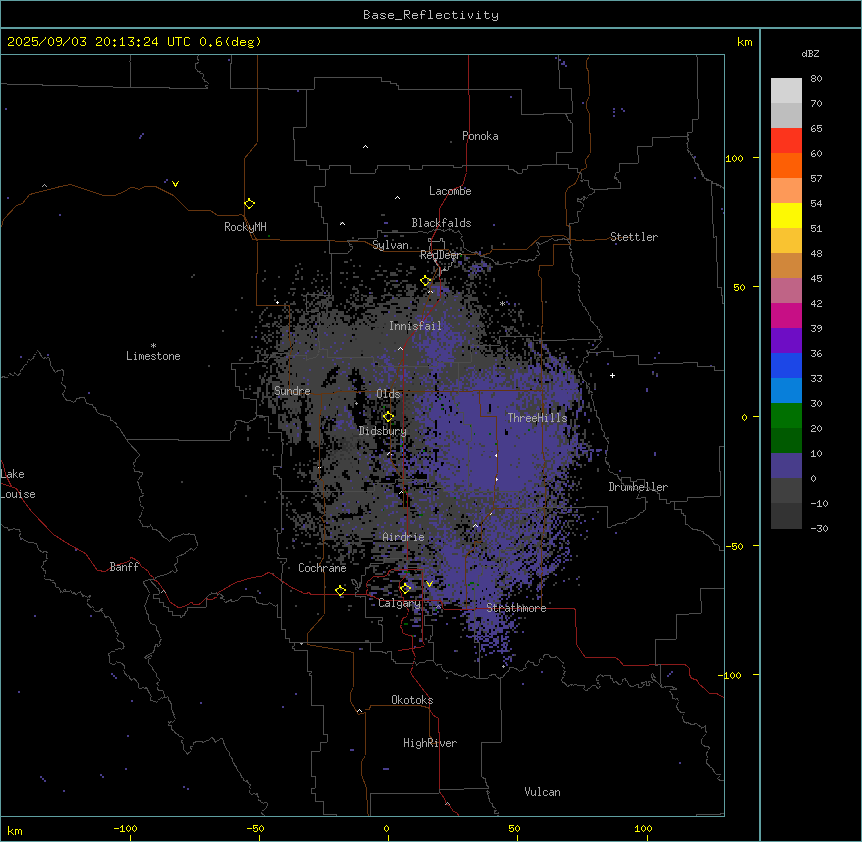Click the Banff label
Viewport: 862px width, 842px height.
tap(124, 567)
